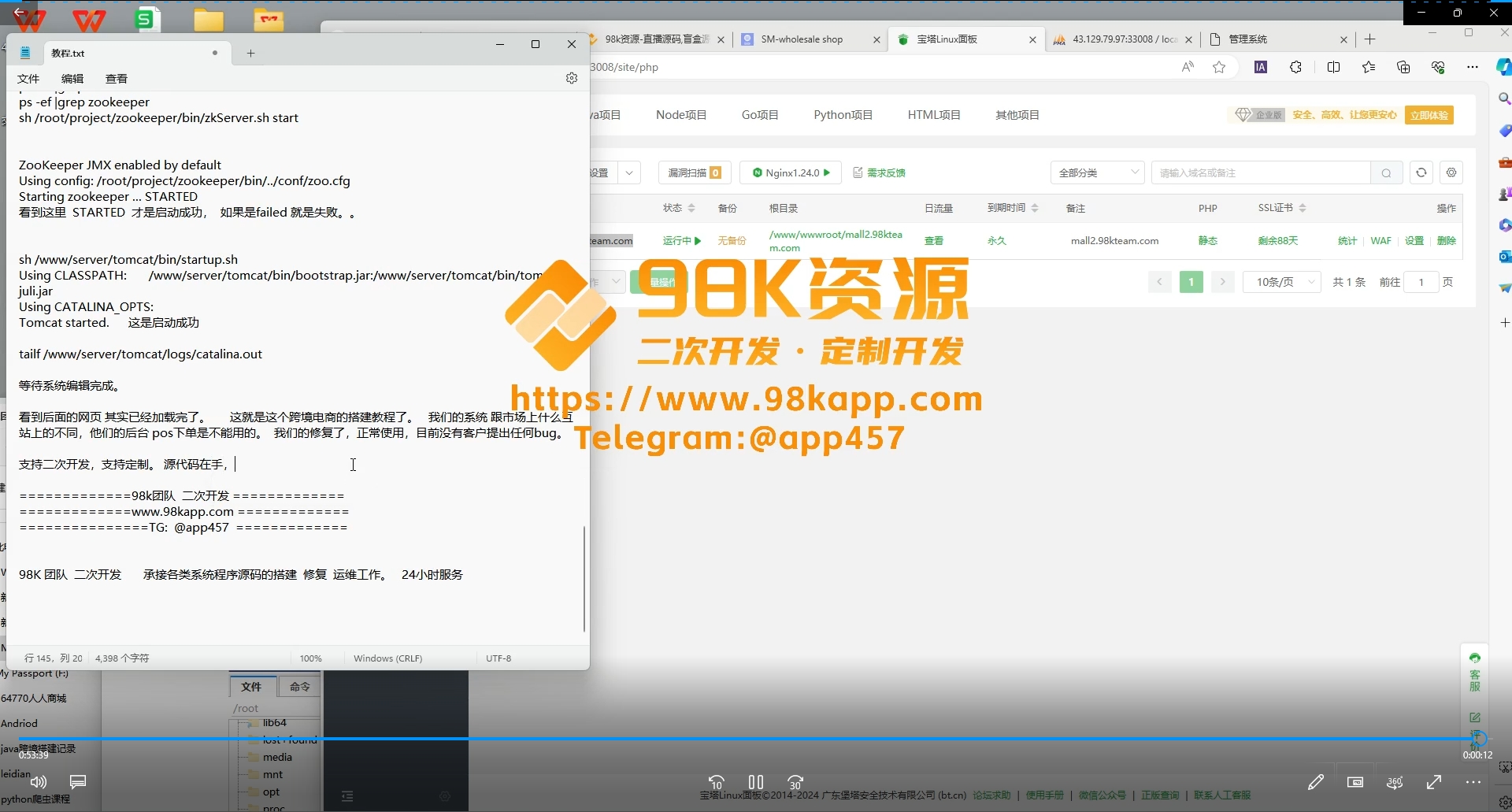Viewport: 1512px width, 812px height.
Task: Switch to the 管理系统 browser tab
Action: click(1280, 39)
